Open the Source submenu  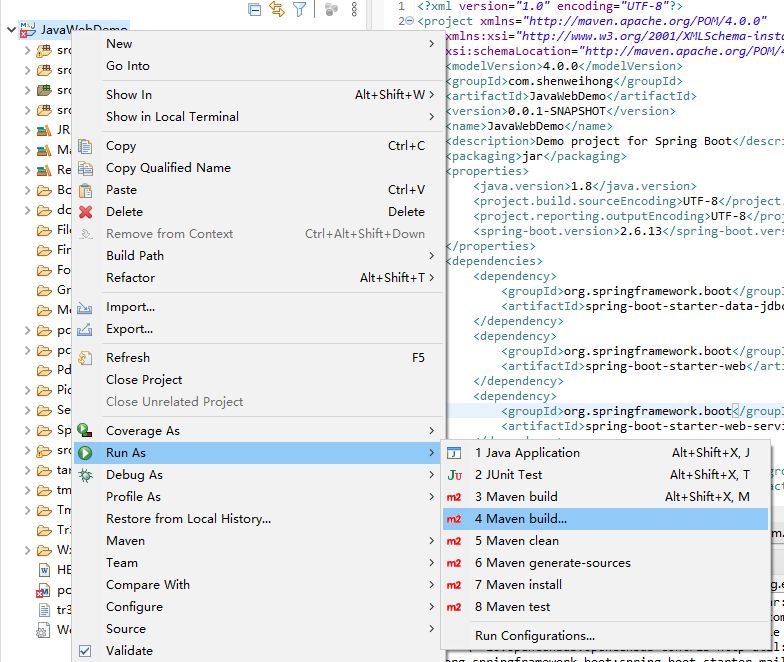click(x=258, y=629)
